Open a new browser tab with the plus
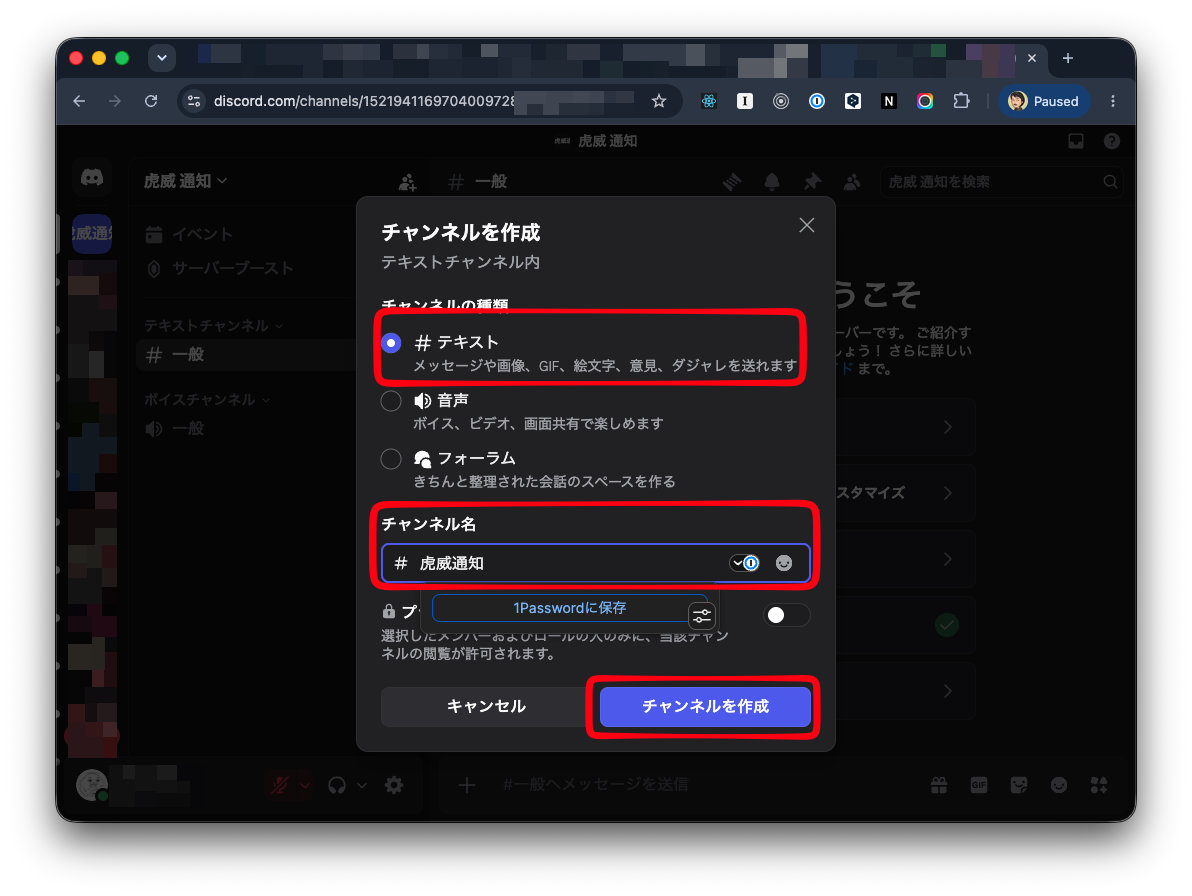 pyautogui.click(x=1067, y=58)
